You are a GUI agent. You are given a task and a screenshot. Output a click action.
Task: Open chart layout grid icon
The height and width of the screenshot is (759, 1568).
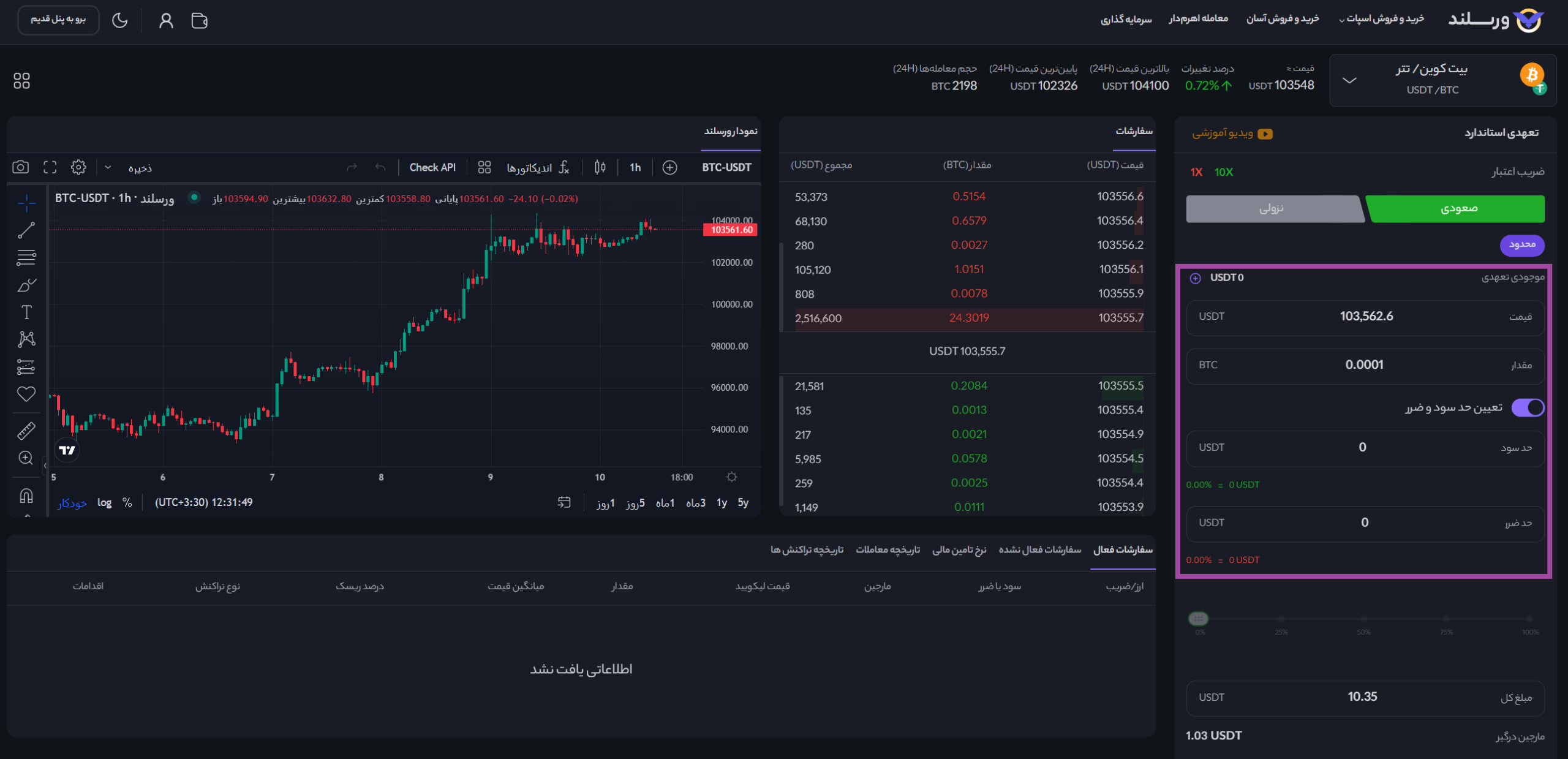coord(484,167)
